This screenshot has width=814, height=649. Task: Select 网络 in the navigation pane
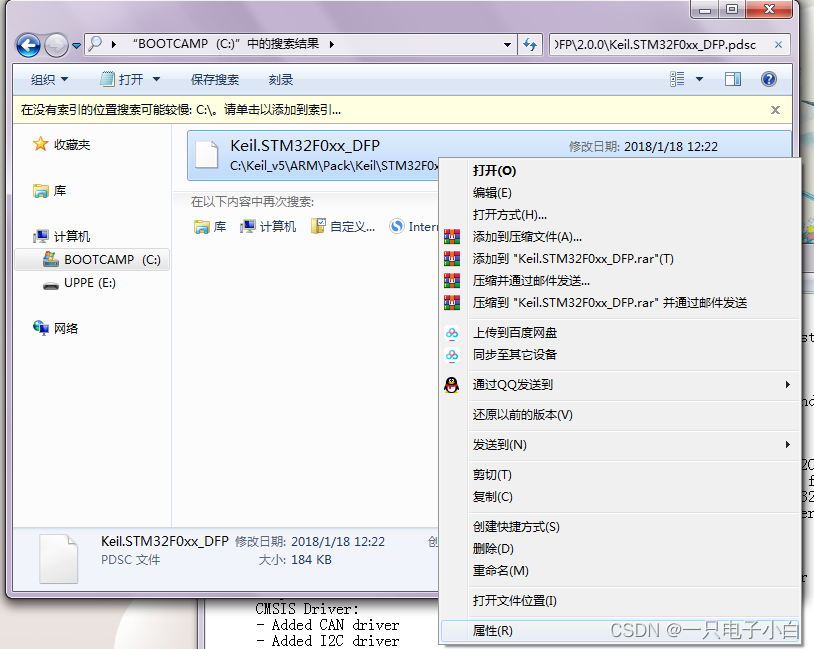pos(55,328)
